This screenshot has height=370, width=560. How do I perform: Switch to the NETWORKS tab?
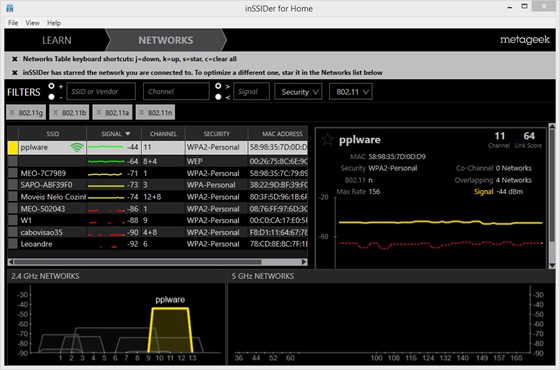point(166,40)
